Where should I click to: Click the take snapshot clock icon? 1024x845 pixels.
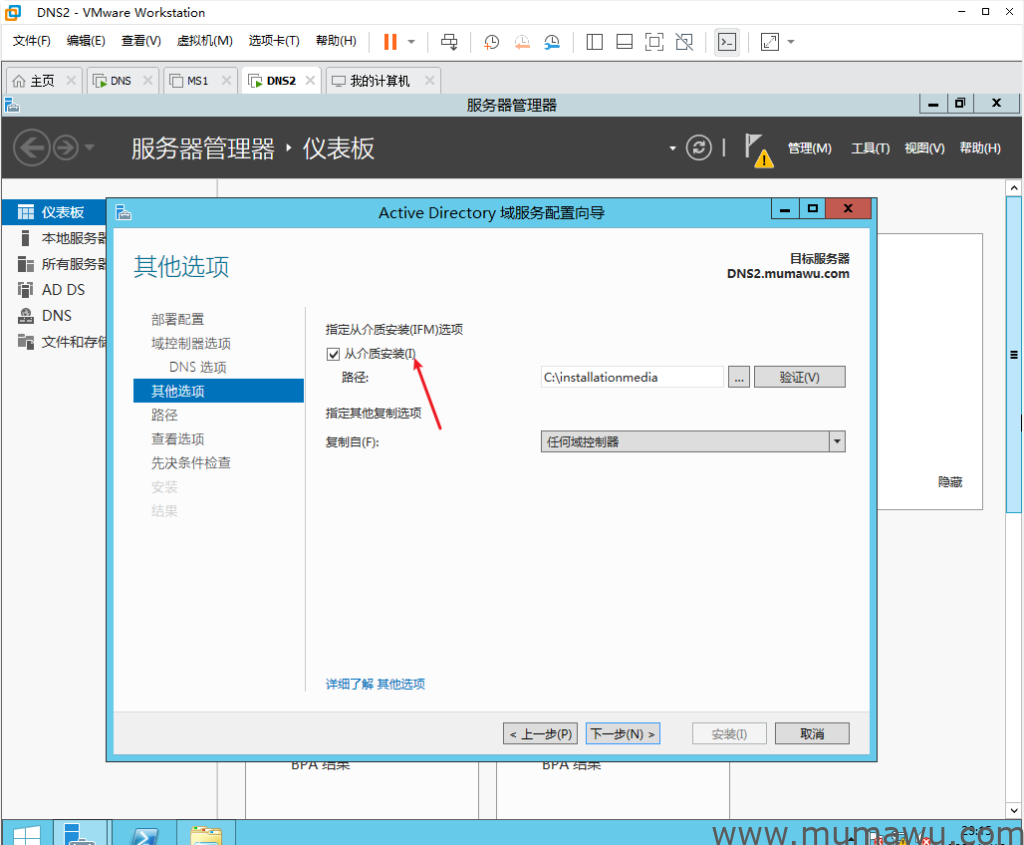(491, 41)
